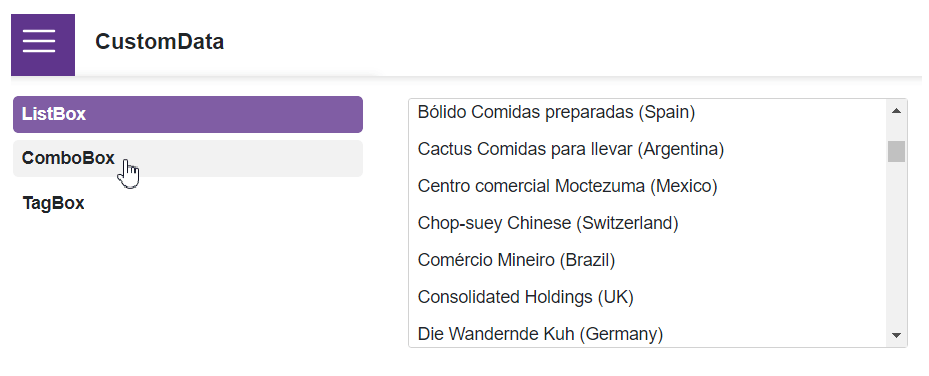The height and width of the screenshot is (376, 929).
Task: Click the scrollbar up arrow
Action: click(x=896, y=110)
